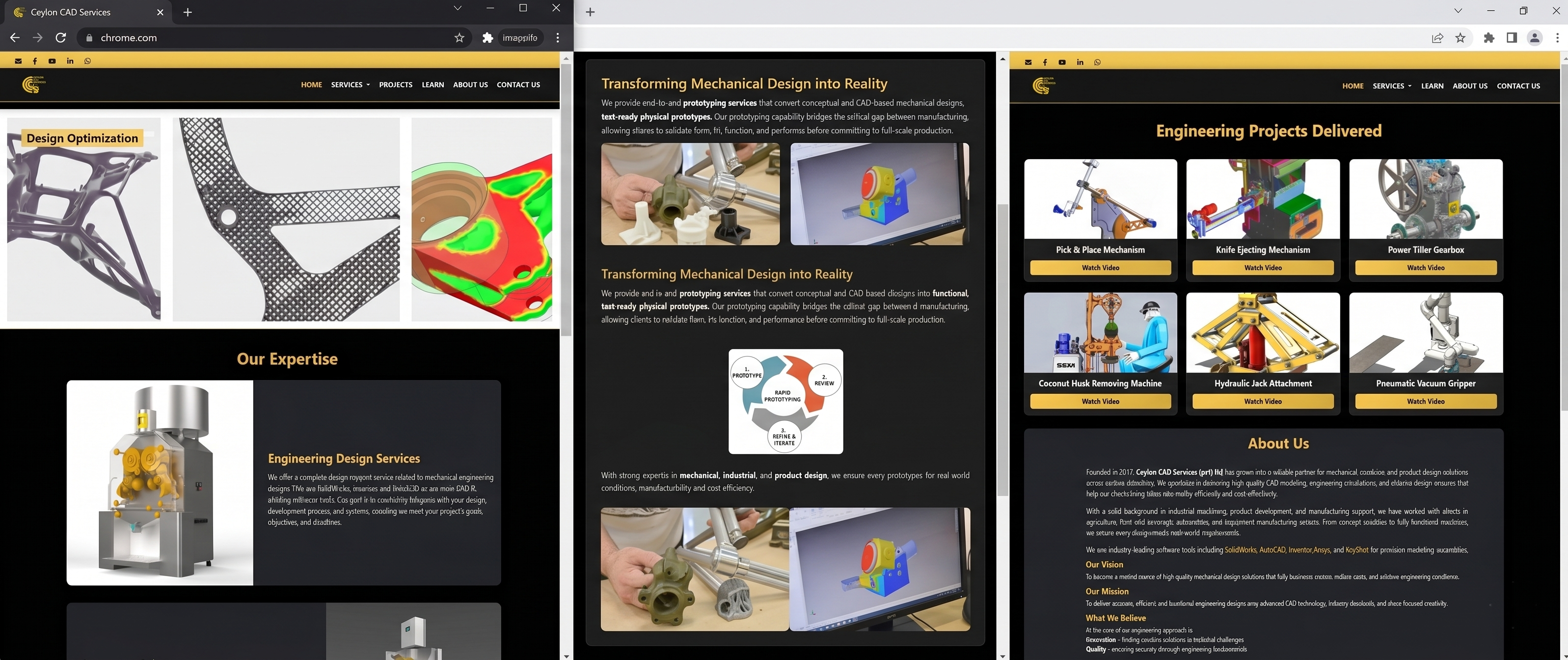Open YouTube link on the light-window site
This screenshot has height=660, width=1568.
(x=1062, y=62)
